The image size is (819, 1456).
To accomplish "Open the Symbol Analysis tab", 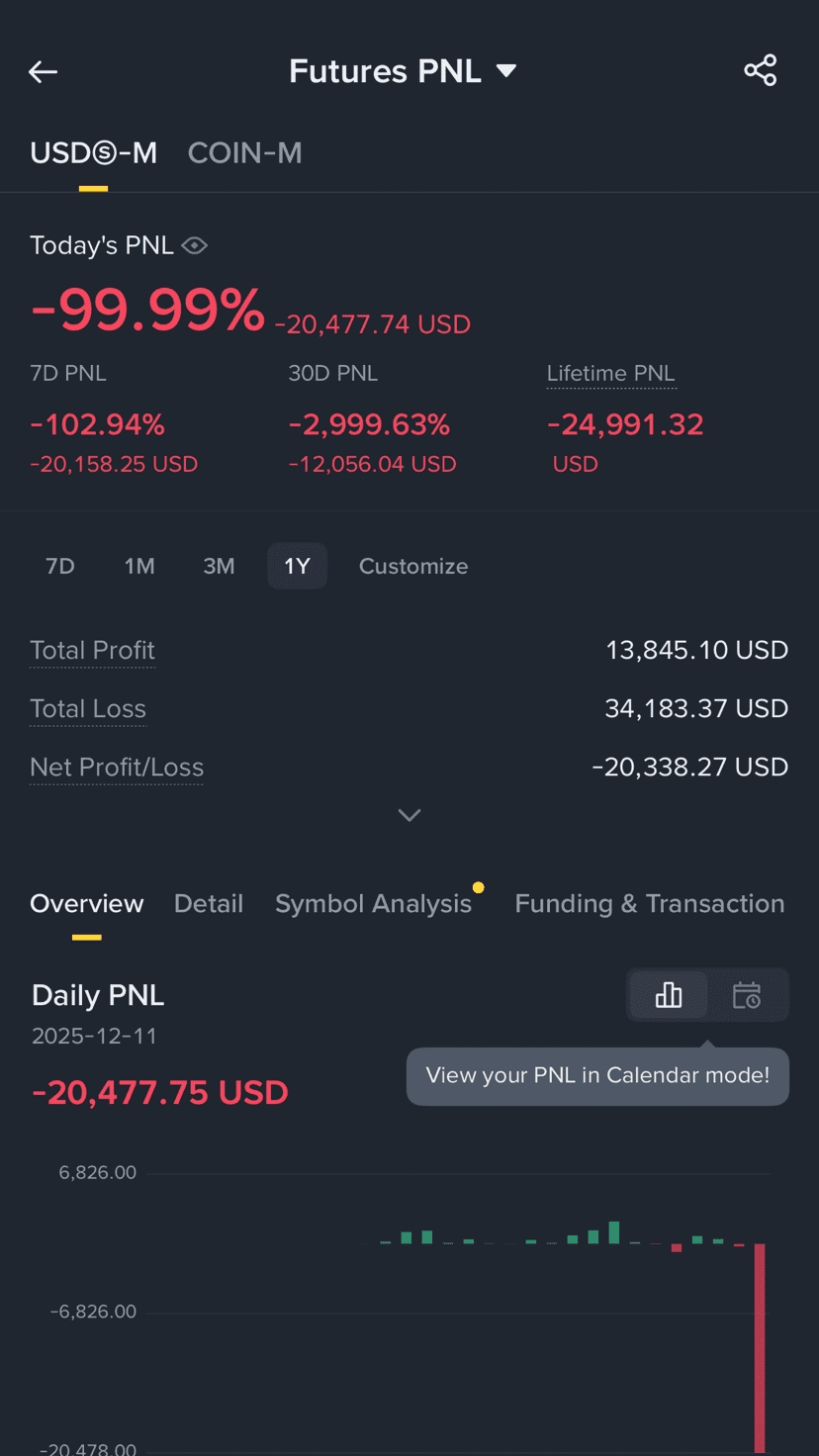I will [x=373, y=903].
